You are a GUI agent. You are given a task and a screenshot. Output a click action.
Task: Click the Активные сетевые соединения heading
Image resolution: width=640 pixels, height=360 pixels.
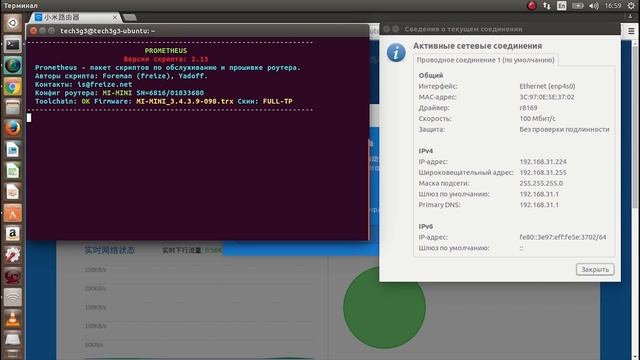[x=478, y=46]
